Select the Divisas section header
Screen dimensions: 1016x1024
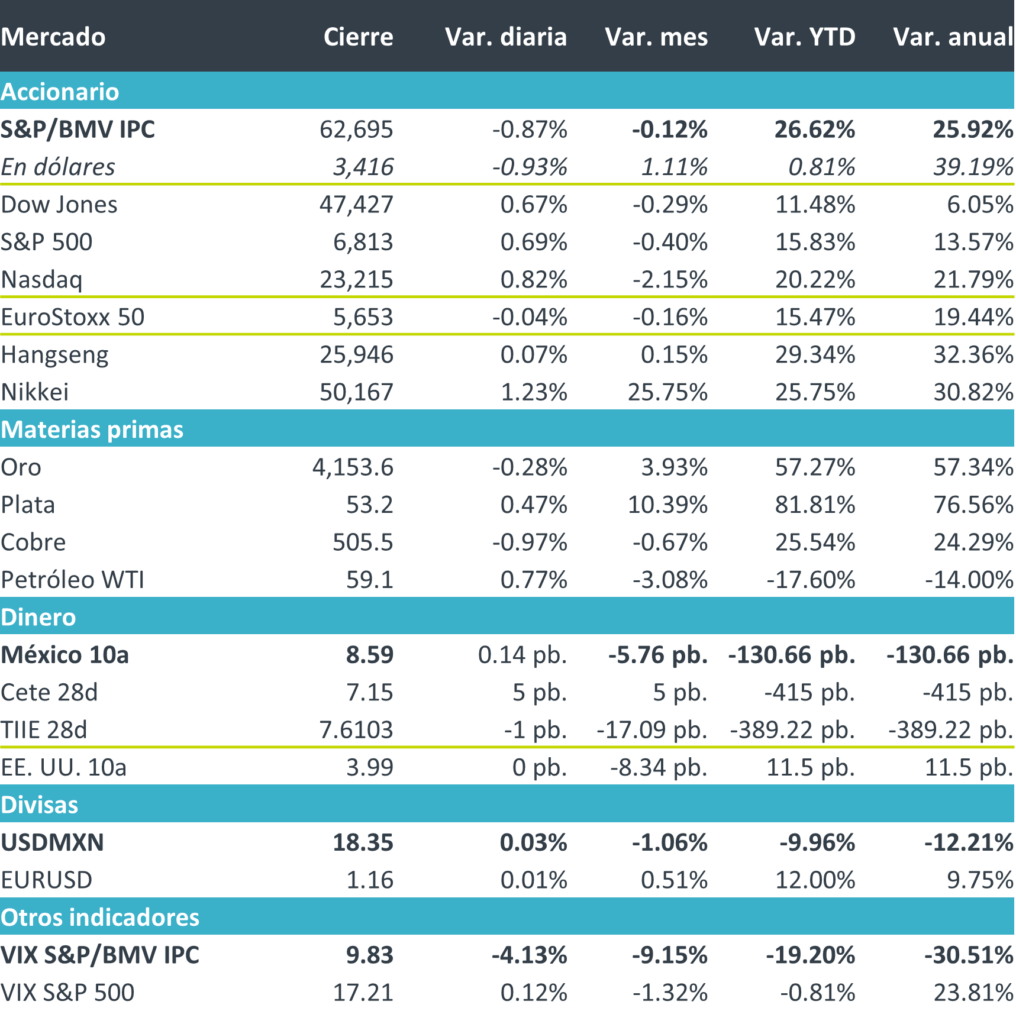(x=40, y=804)
